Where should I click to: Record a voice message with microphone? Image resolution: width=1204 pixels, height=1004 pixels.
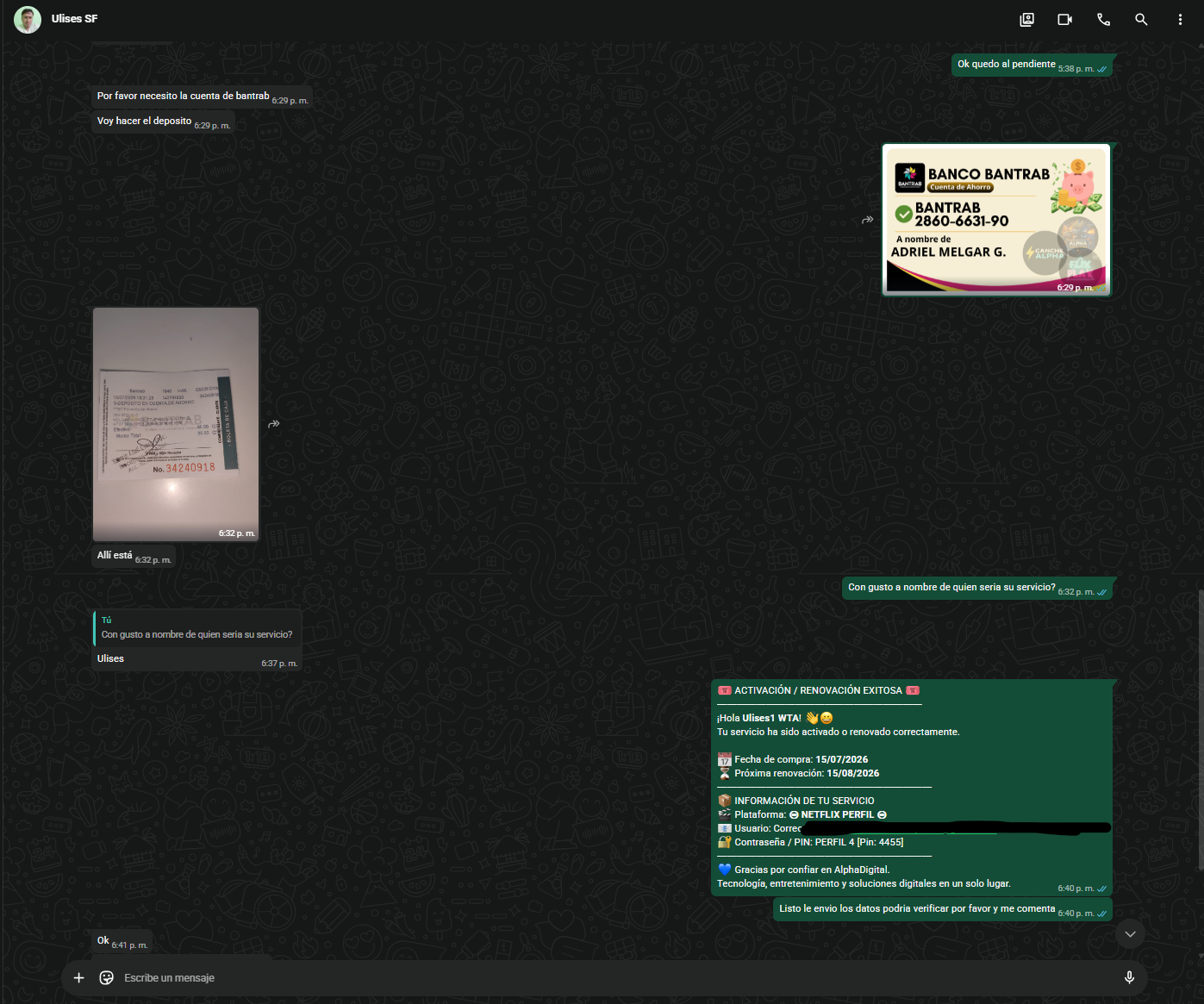click(1129, 977)
